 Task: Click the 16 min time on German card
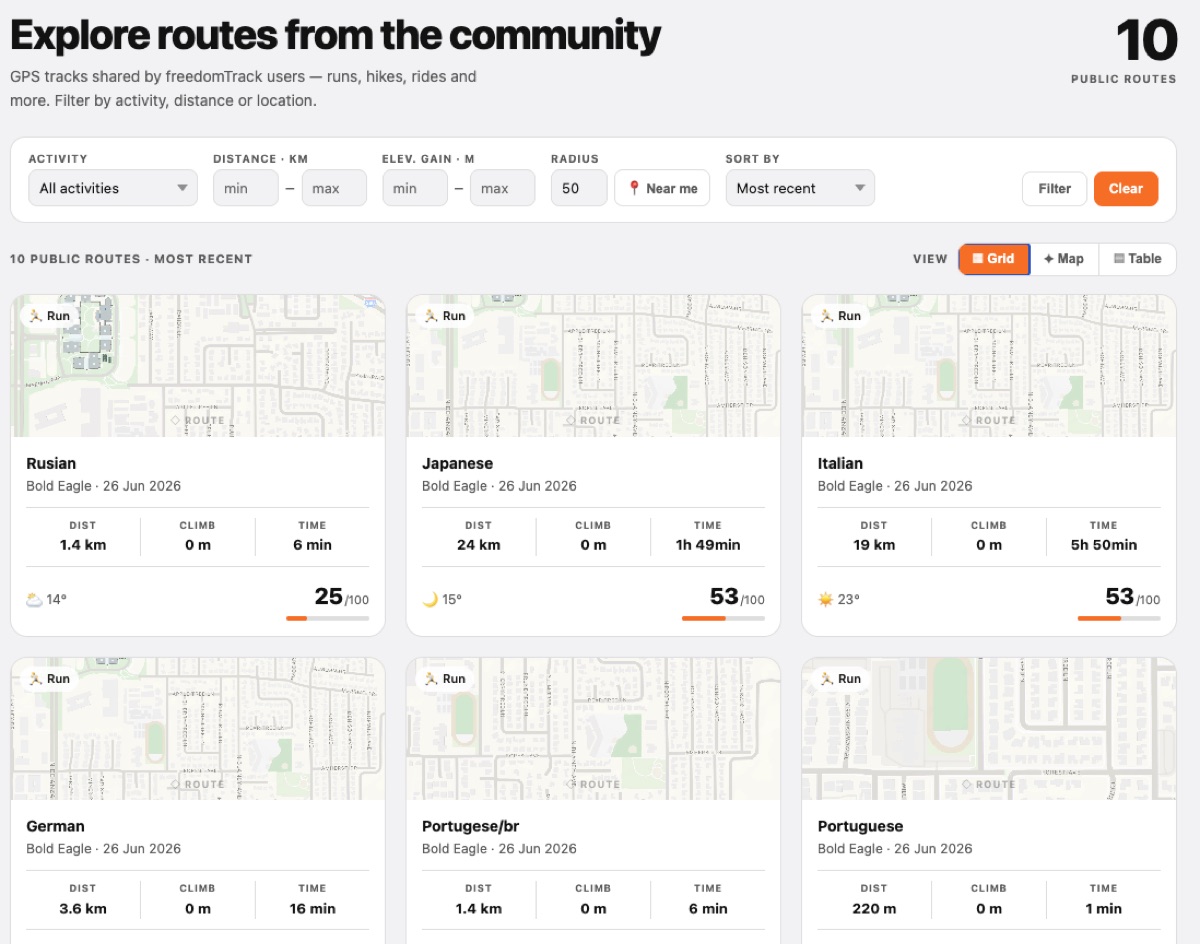(312, 908)
